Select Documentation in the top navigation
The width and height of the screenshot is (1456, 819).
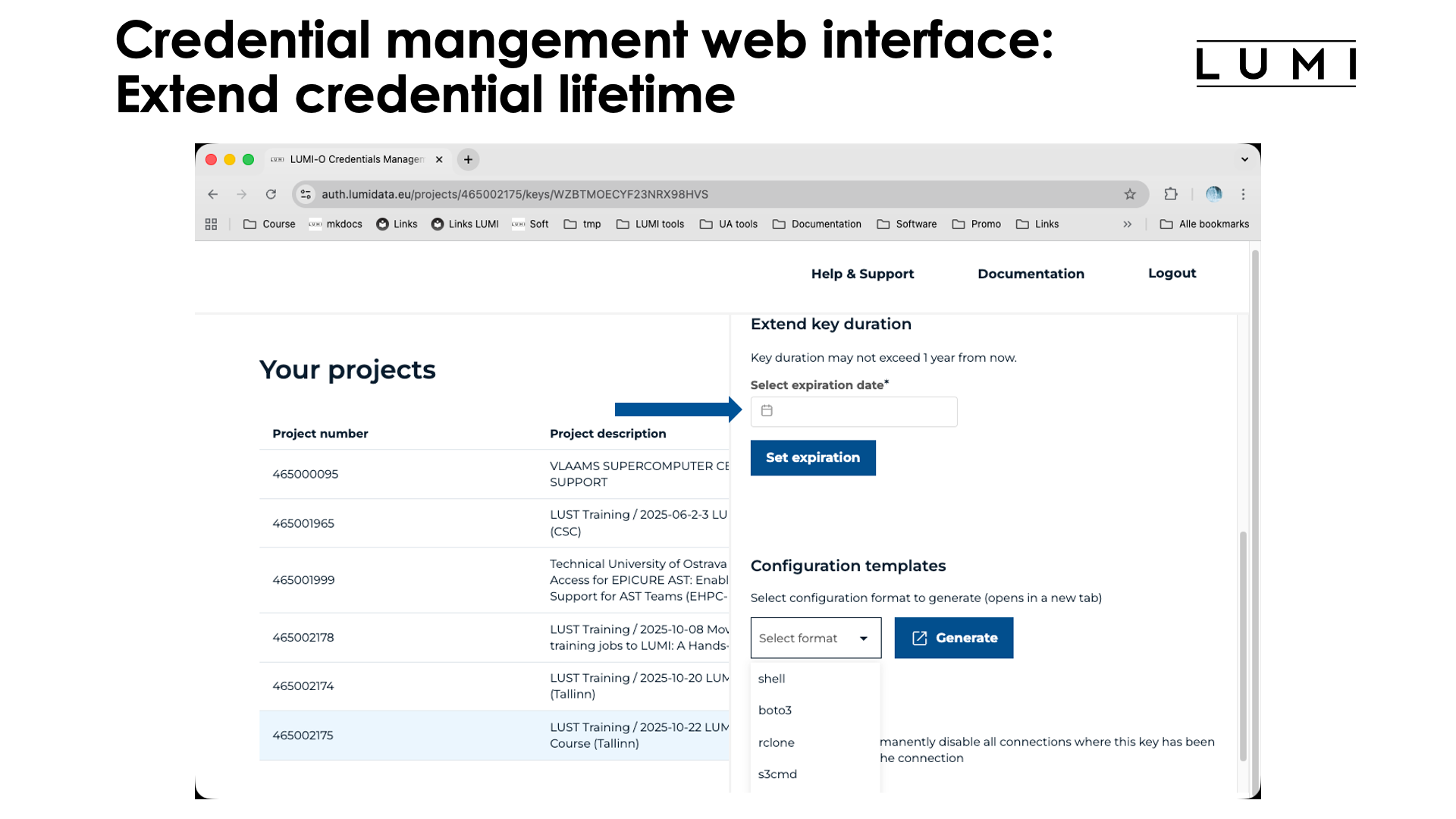[1031, 274]
